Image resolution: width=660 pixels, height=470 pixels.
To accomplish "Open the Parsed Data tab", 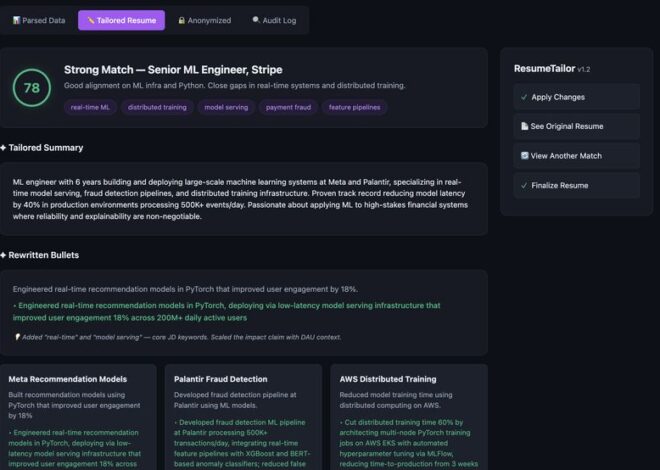I will [39, 20].
